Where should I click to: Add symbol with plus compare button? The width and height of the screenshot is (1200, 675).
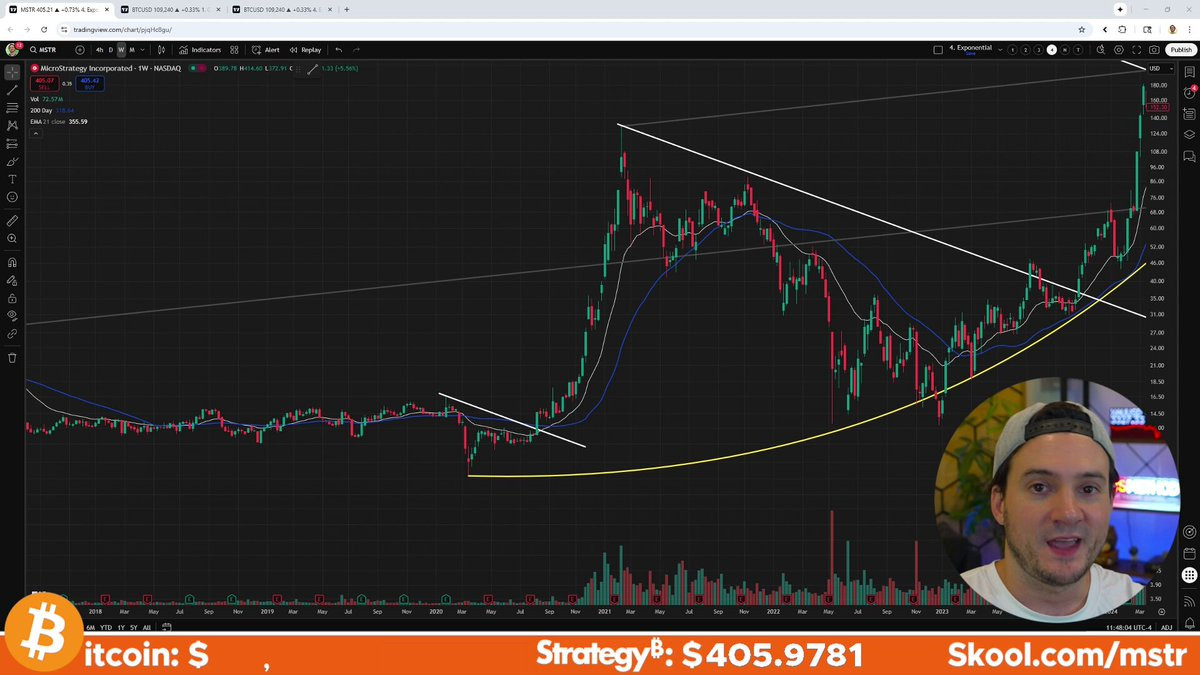point(80,49)
